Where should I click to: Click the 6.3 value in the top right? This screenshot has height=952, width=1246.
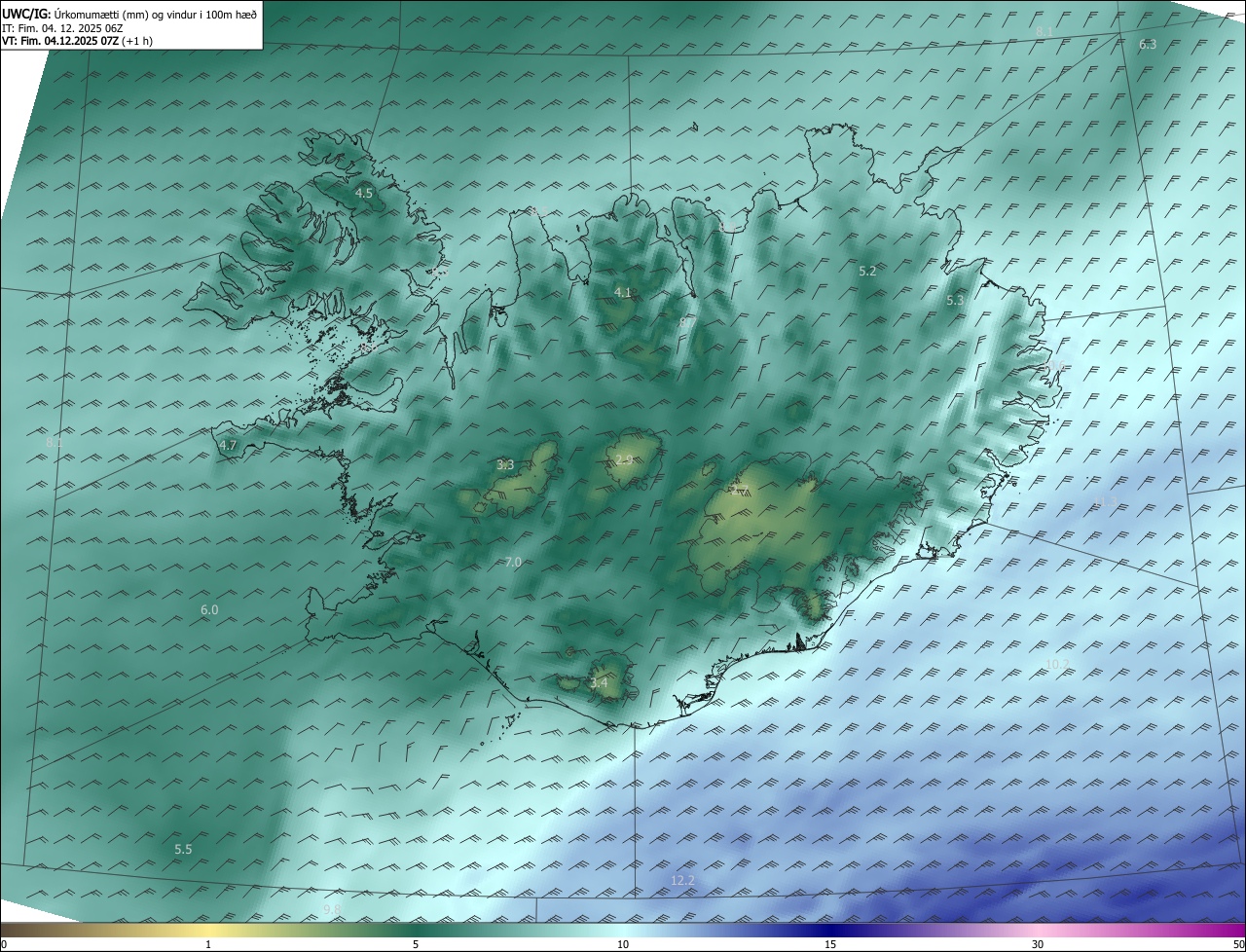pos(1148,45)
